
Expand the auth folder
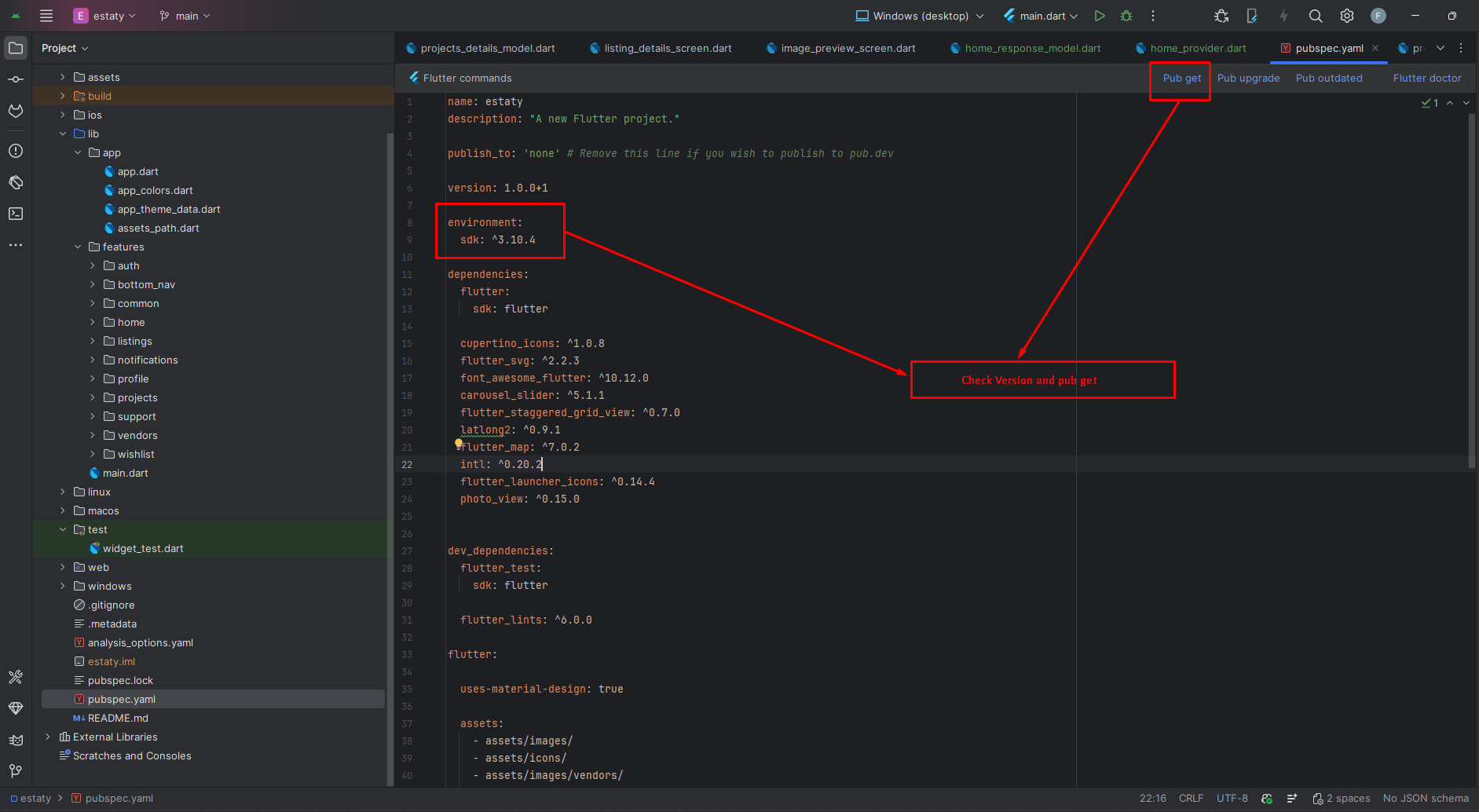point(93,265)
